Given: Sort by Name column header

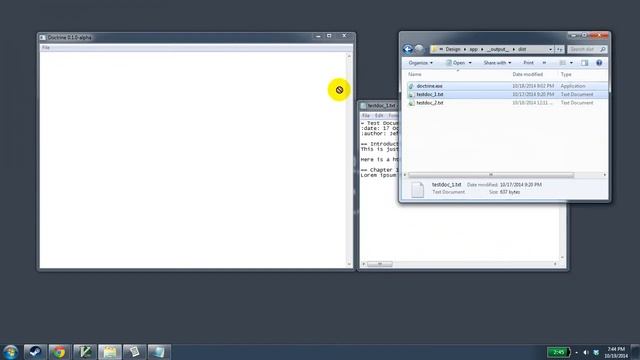Looking at the screenshot, I should pos(415,74).
